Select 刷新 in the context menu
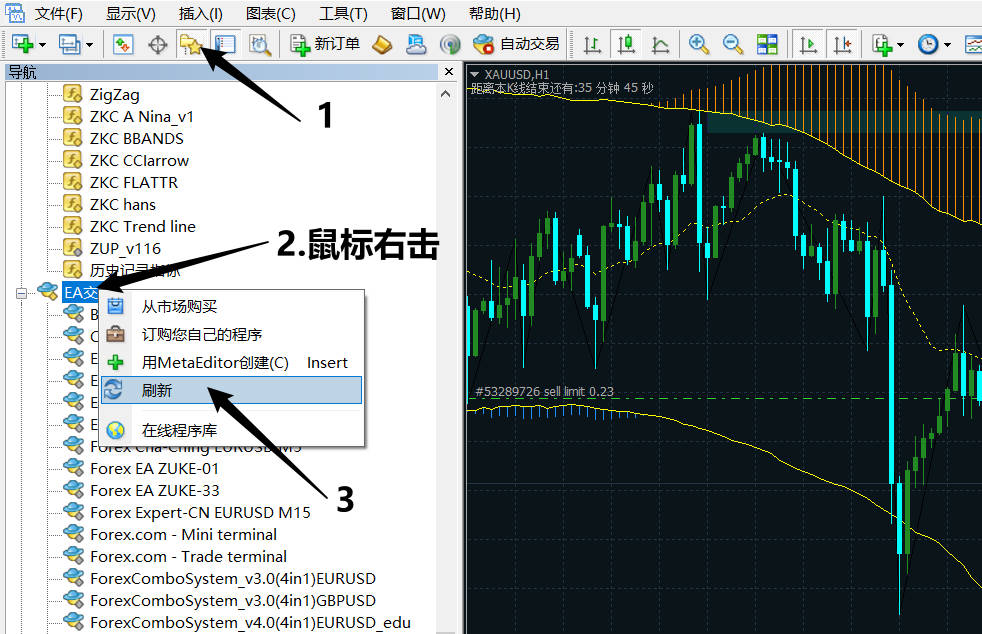 (x=232, y=390)
